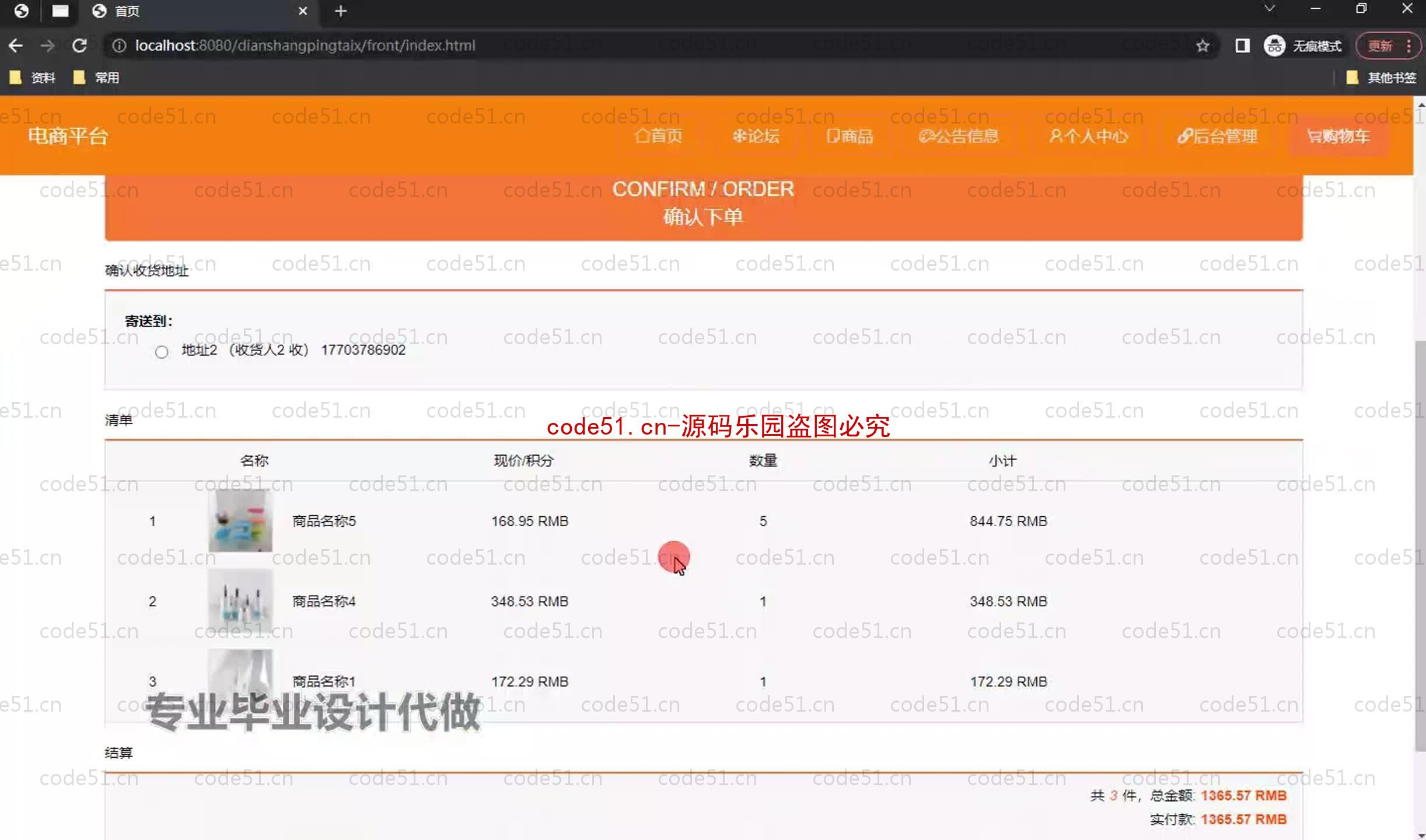Click 名称 column header

pyautogui.click(x=254, y=460)
